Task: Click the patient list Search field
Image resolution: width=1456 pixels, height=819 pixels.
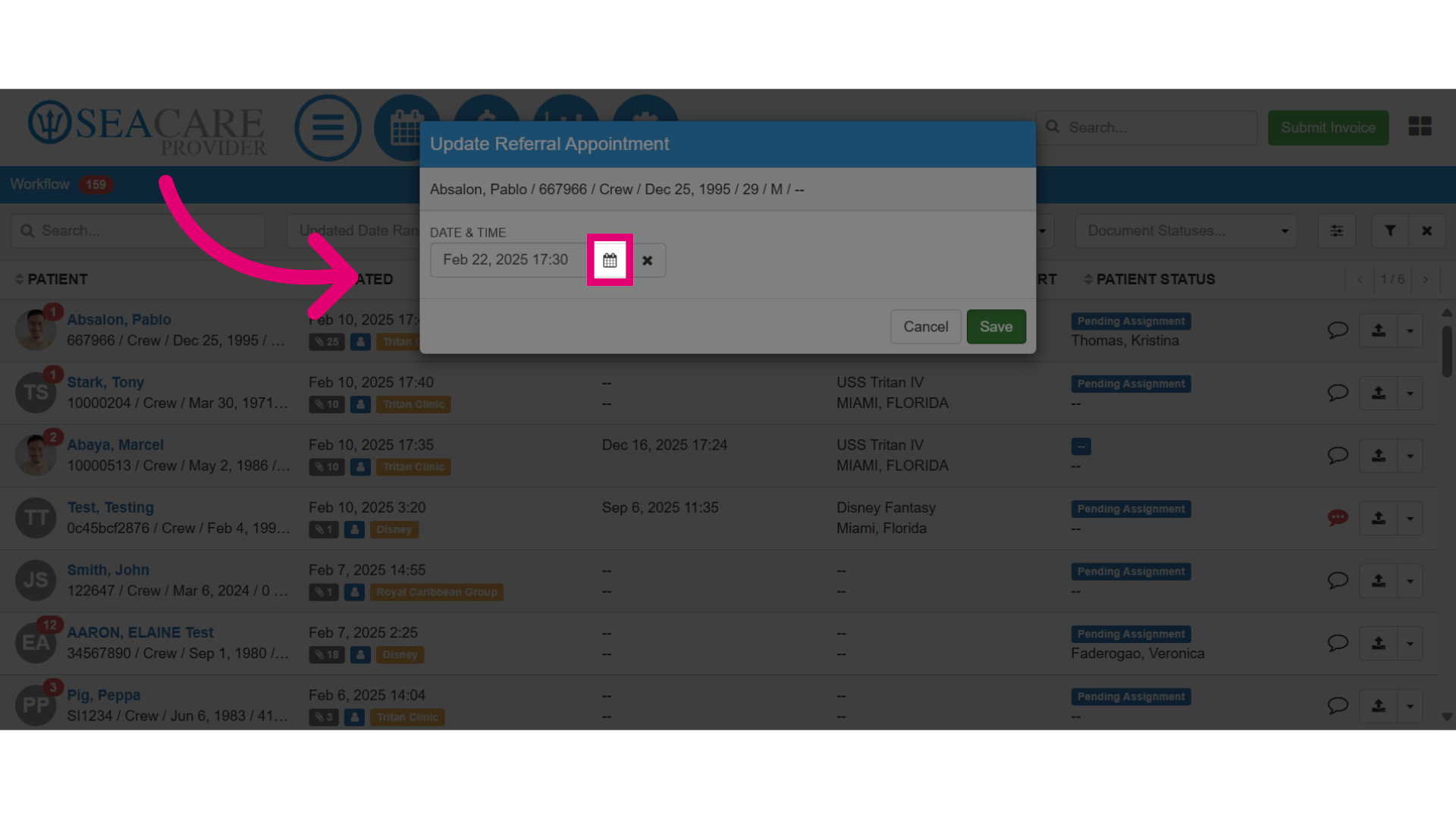Action: (x=138, y=231)
